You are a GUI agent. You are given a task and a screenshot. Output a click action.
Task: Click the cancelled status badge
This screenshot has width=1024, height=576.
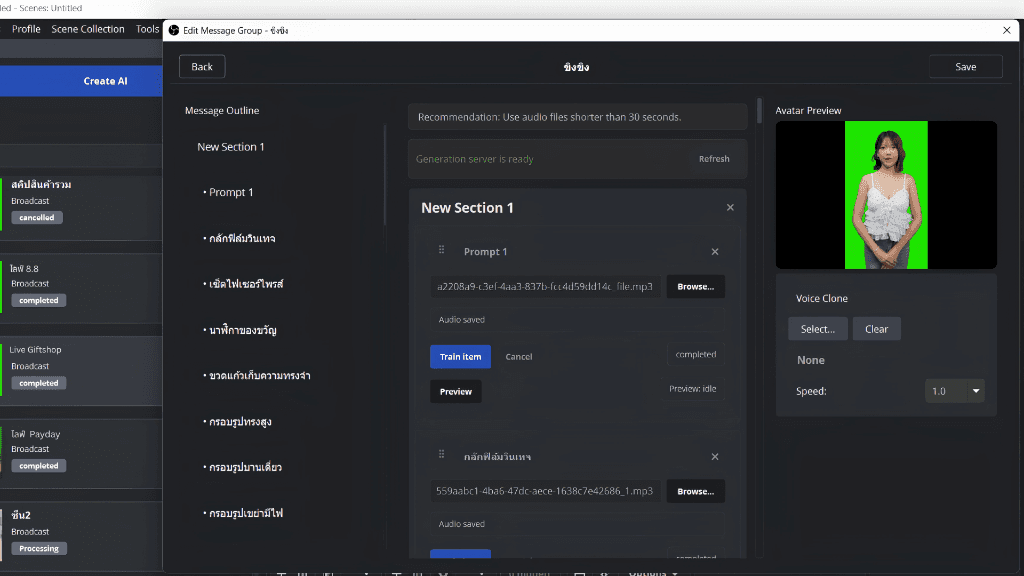pos(37,217)
